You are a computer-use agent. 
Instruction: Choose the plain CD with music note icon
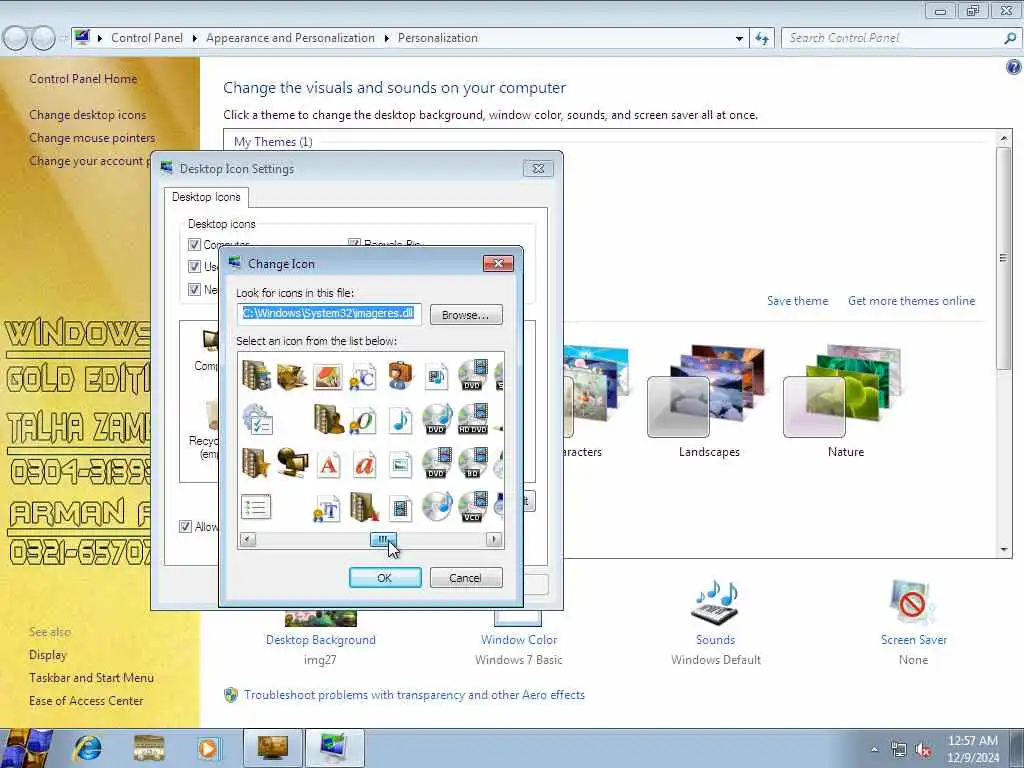tap(436, 507)
